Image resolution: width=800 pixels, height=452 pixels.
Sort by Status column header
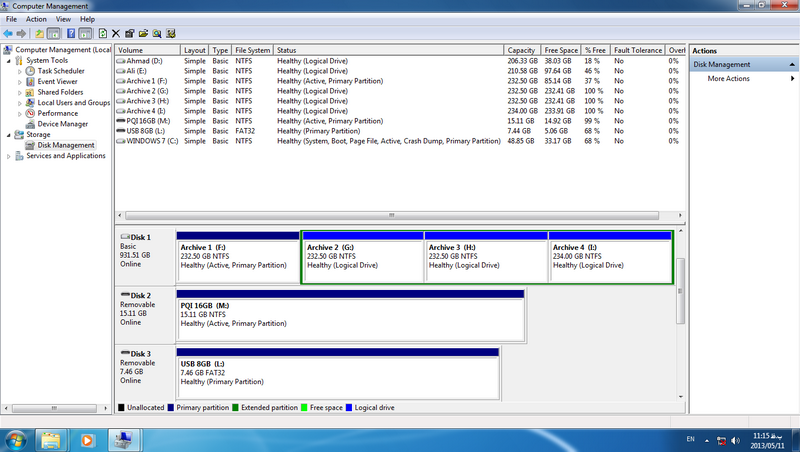pyautogui.click(x=388, y=51)
